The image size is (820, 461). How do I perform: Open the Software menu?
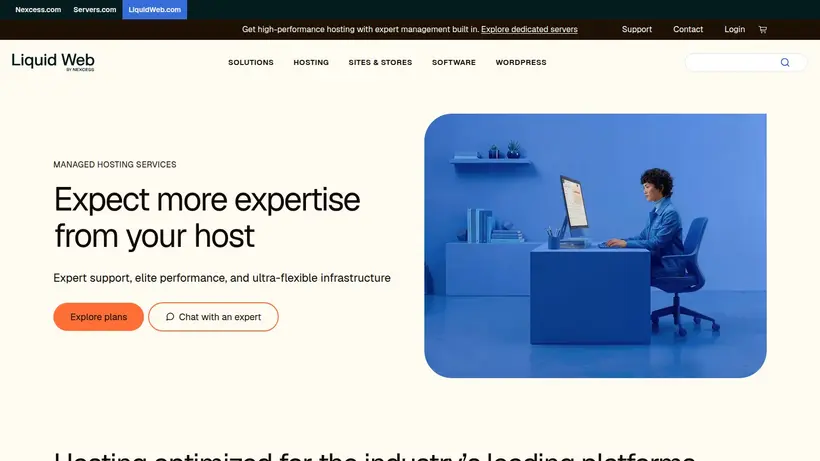[454, 62]
